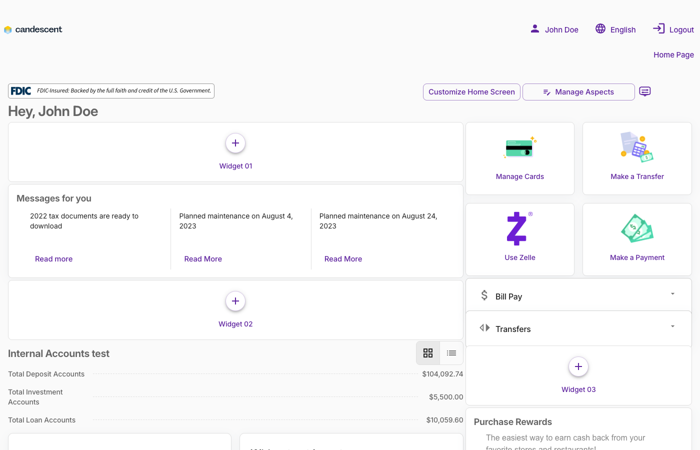The height and width of the screenshot is (450, 700).
Task: Click Planned maintenance on August 24 text
Action: pos(378,221)
